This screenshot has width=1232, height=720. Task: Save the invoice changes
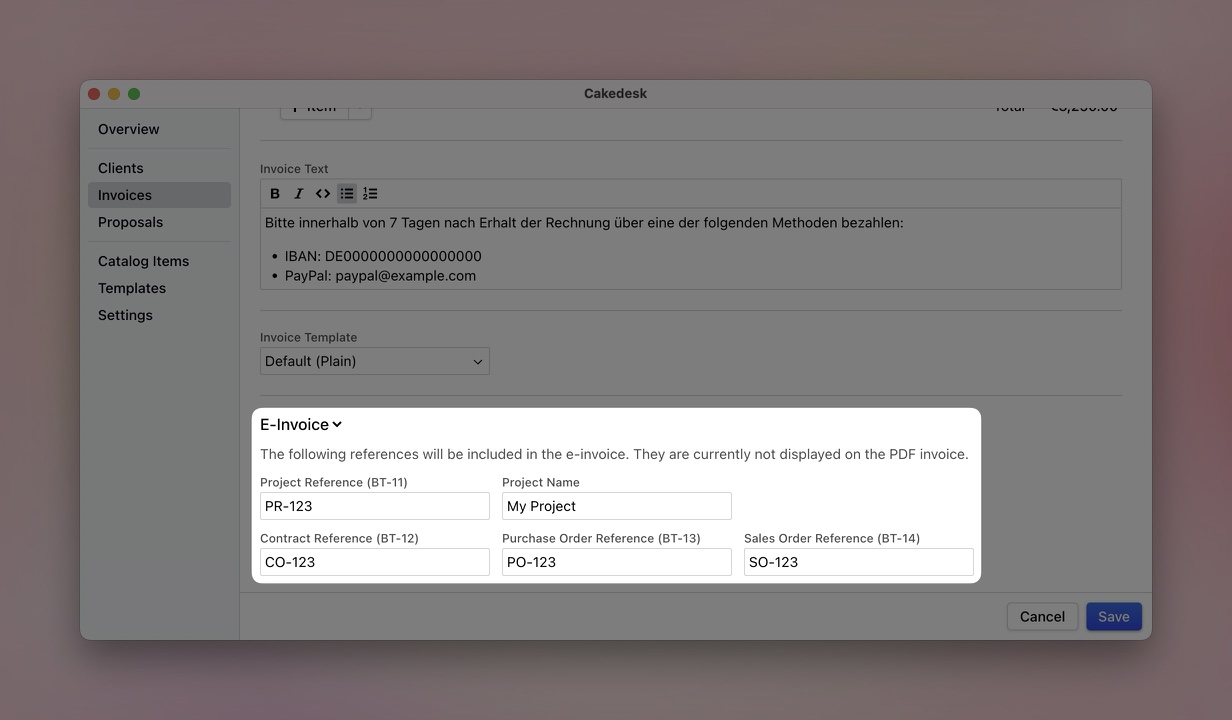(x=1113, y=616)
